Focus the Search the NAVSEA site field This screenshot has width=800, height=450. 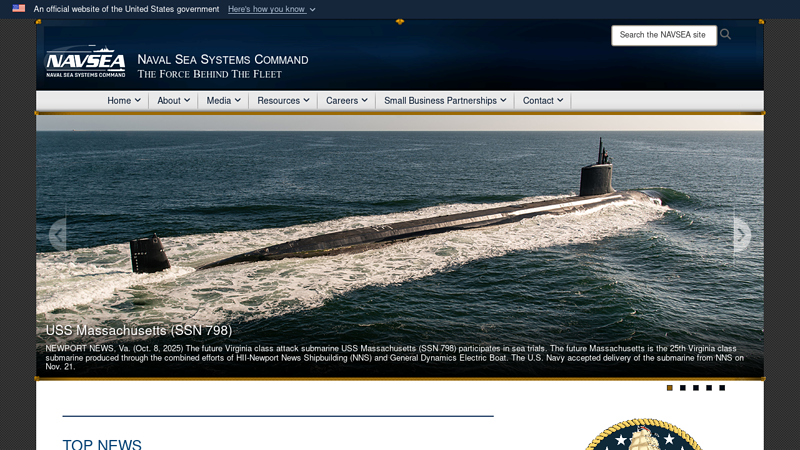[x=664, y=35]
